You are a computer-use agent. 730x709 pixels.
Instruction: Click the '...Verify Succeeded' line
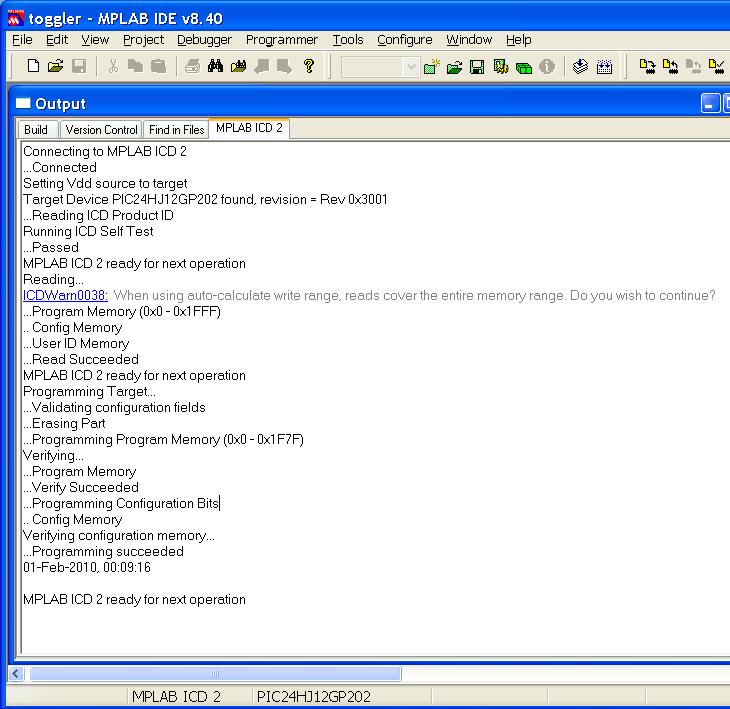point(81,487)
